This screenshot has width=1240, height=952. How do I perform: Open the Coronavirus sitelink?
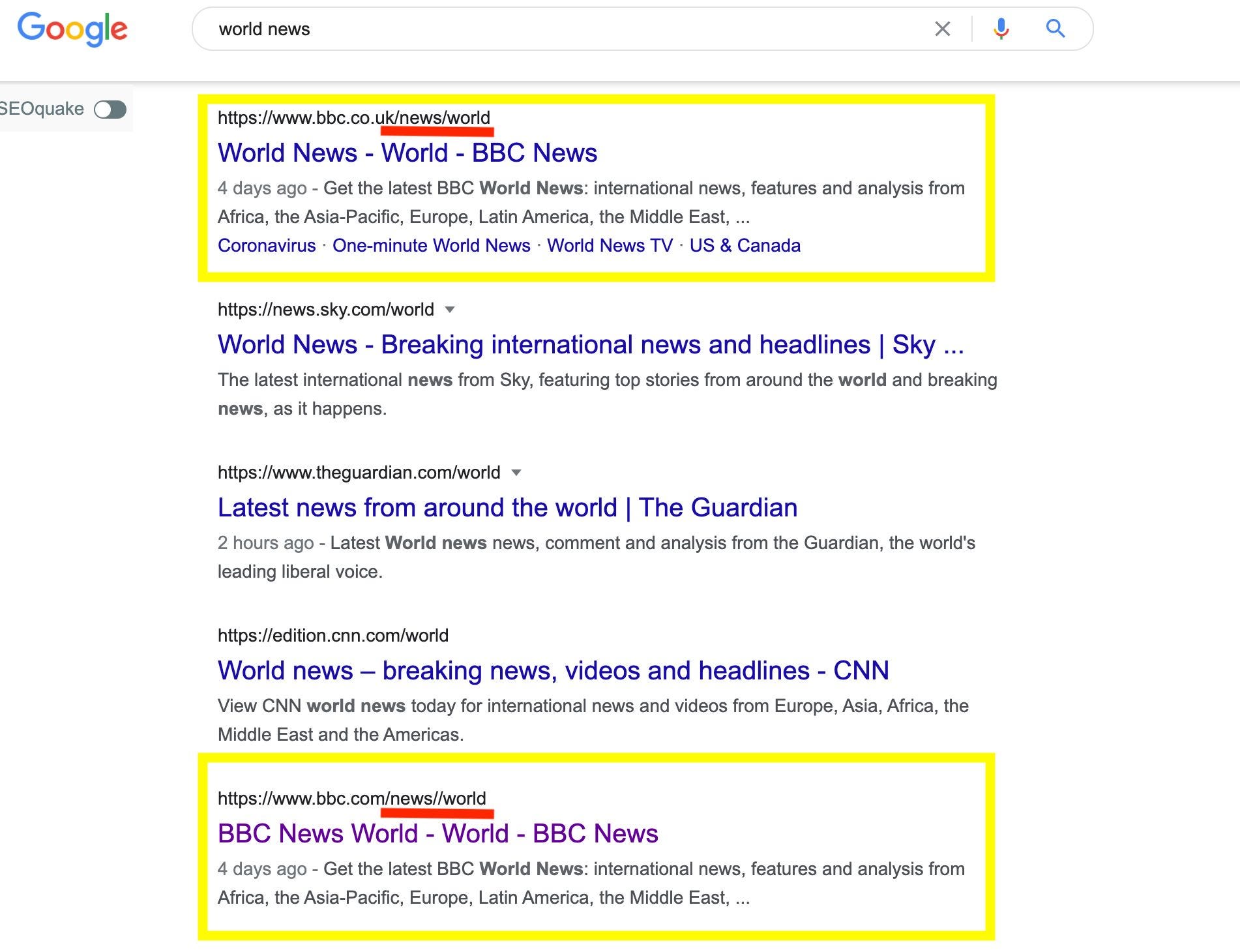(x=267, y=246)
